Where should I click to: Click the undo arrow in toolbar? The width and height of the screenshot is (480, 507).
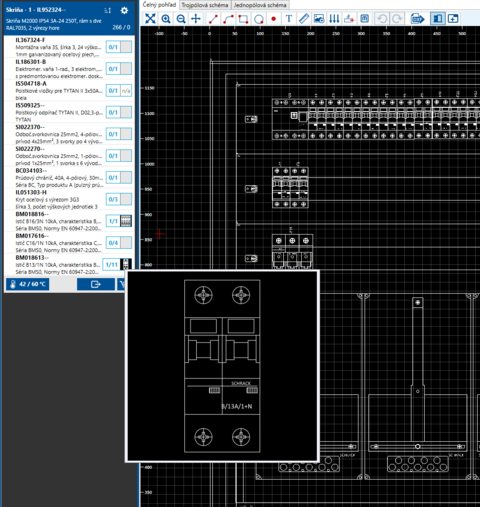point(382,19)
